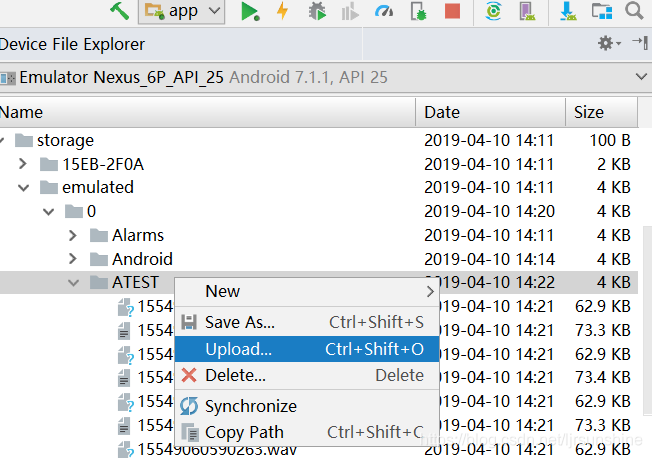The width and height of the screenshot is (652, 458).
Task: Expand the Alarms folder
Action: (73, 235)
